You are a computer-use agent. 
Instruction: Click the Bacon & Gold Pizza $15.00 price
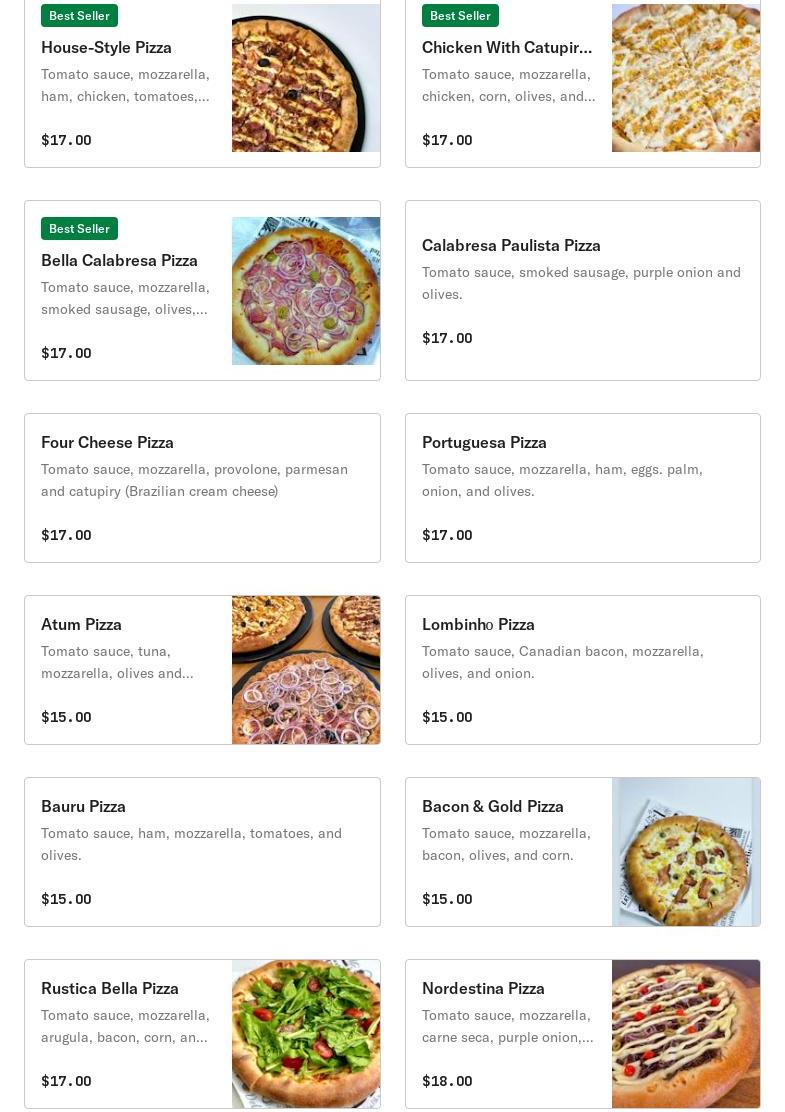point(447,899)
